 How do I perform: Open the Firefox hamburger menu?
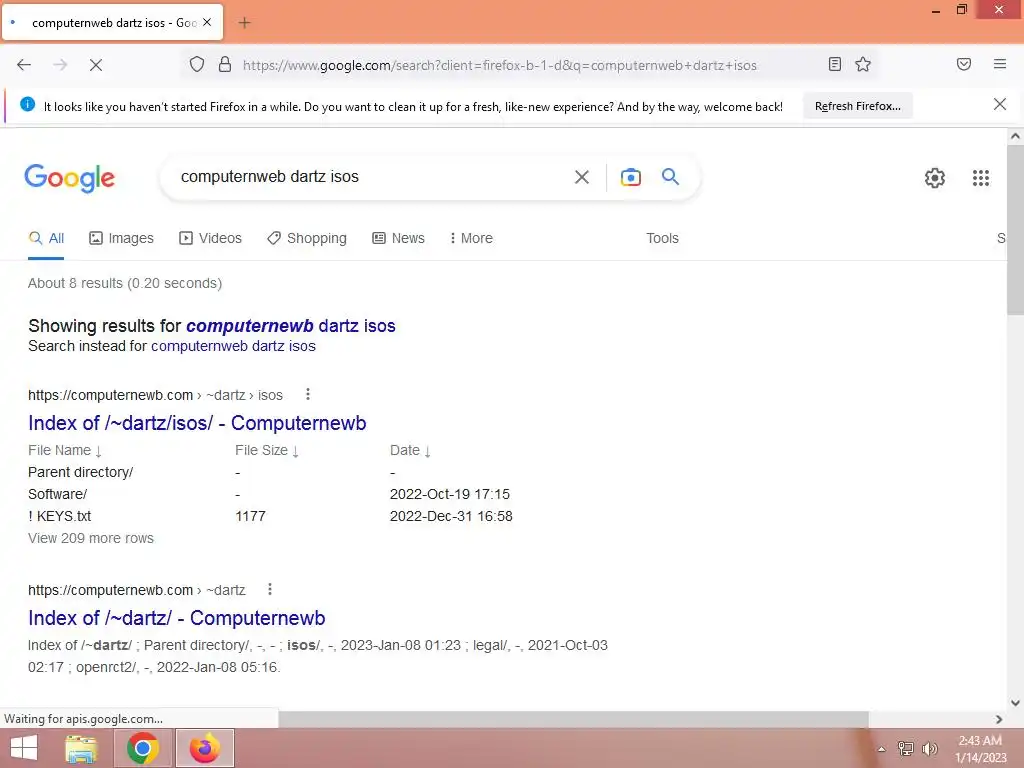[x=999, y=64]
